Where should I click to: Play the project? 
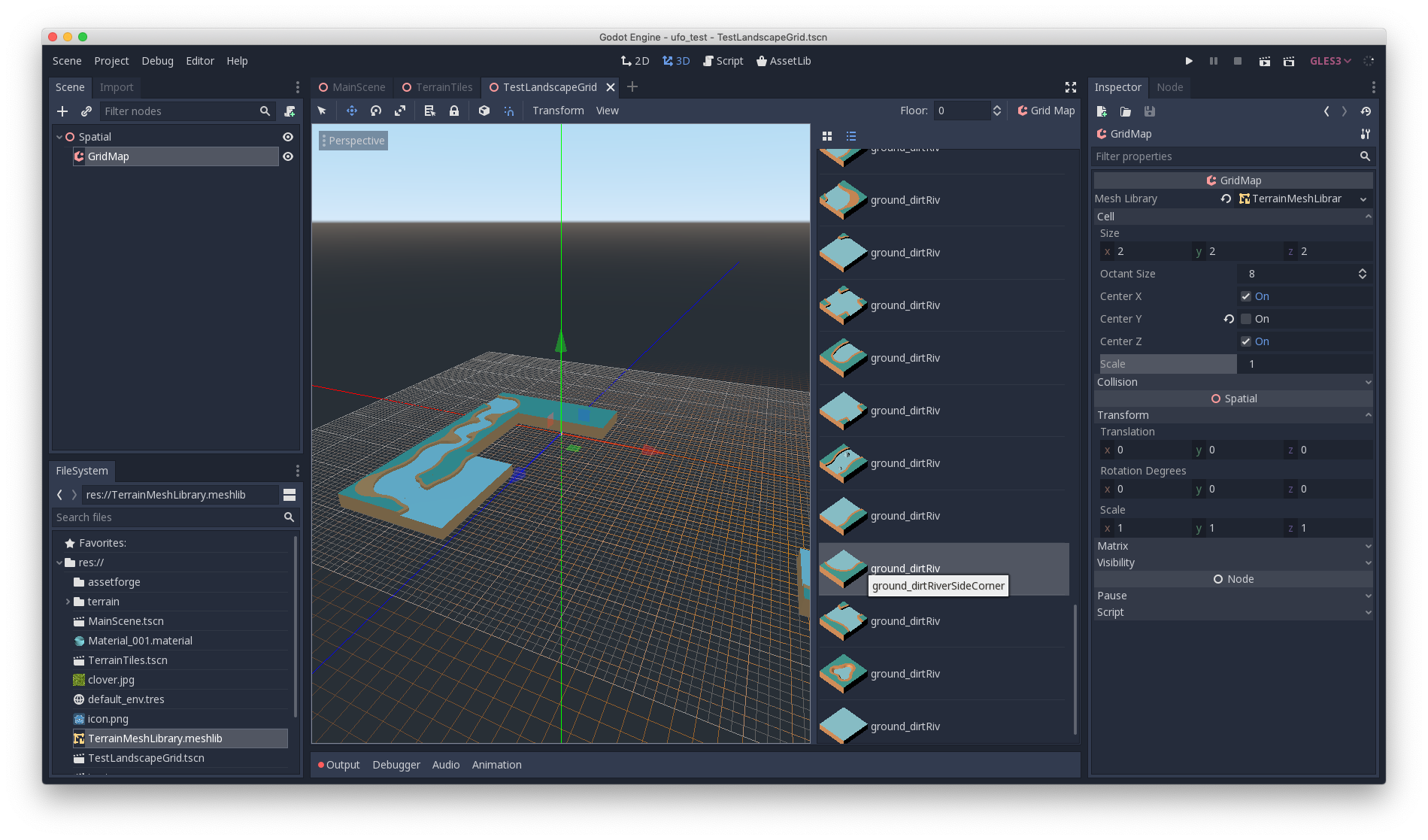(1189, 61)
